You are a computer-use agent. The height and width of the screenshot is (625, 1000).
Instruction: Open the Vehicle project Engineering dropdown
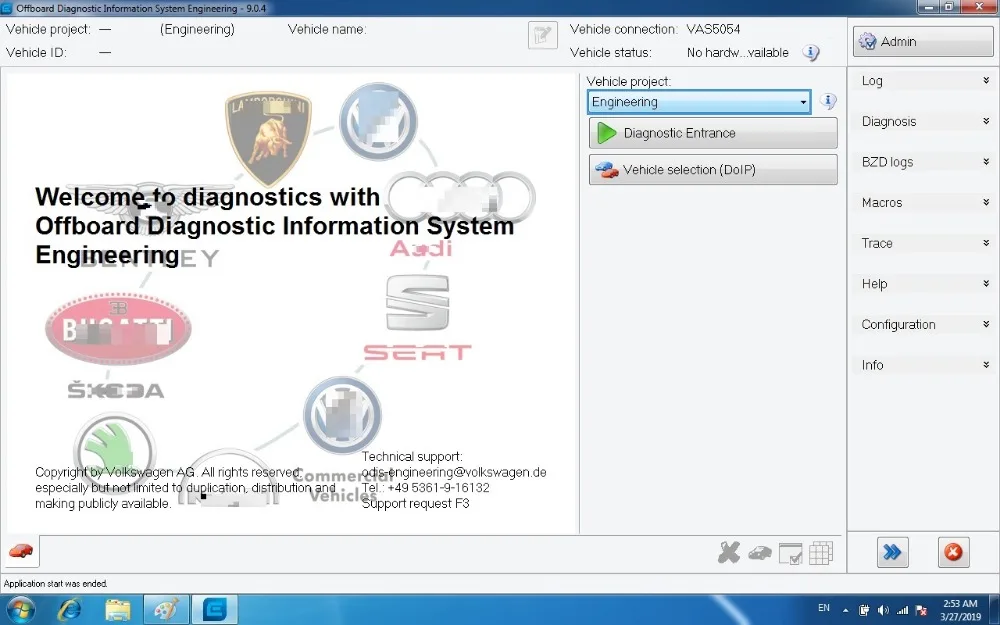(699, 102)
